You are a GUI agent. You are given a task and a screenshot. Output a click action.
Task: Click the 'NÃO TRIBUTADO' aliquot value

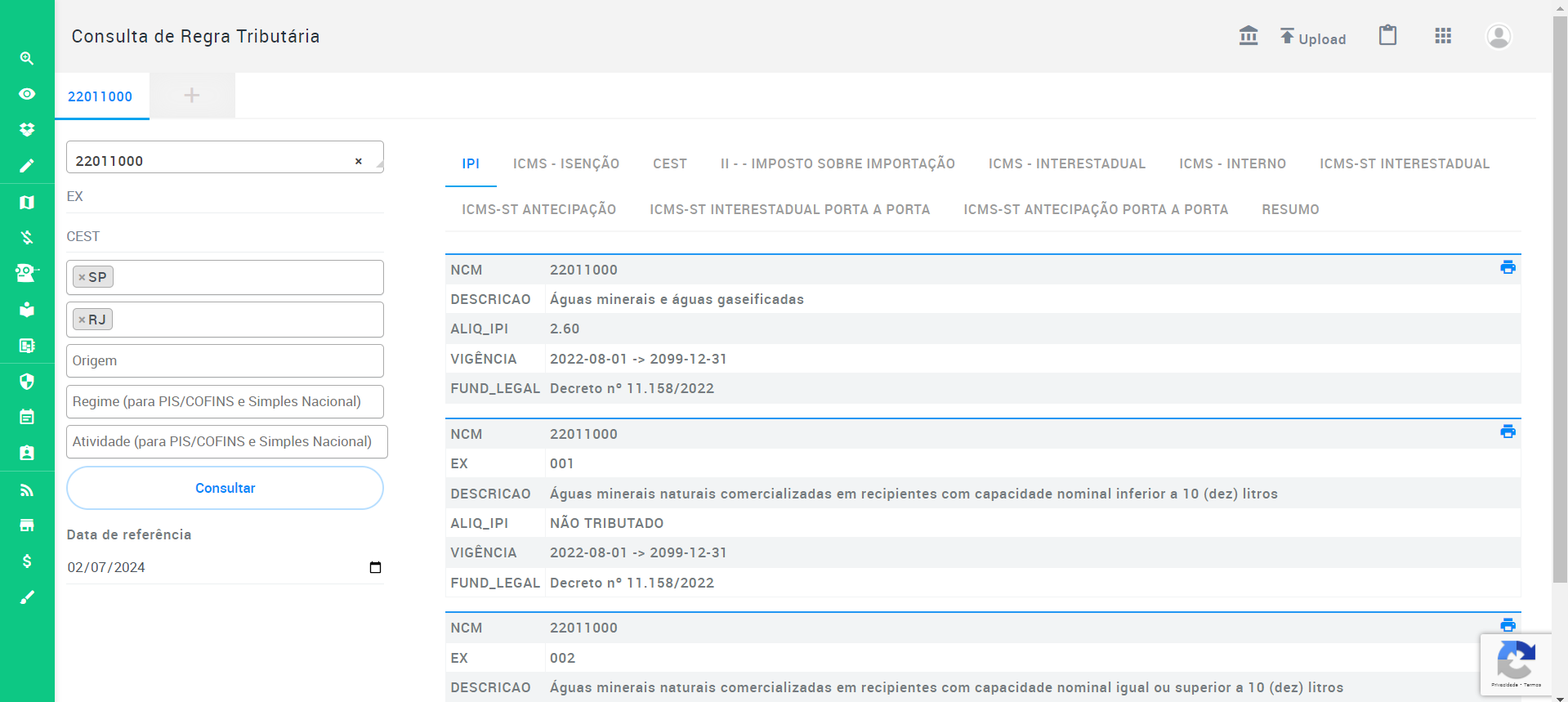tap(606, 523)
